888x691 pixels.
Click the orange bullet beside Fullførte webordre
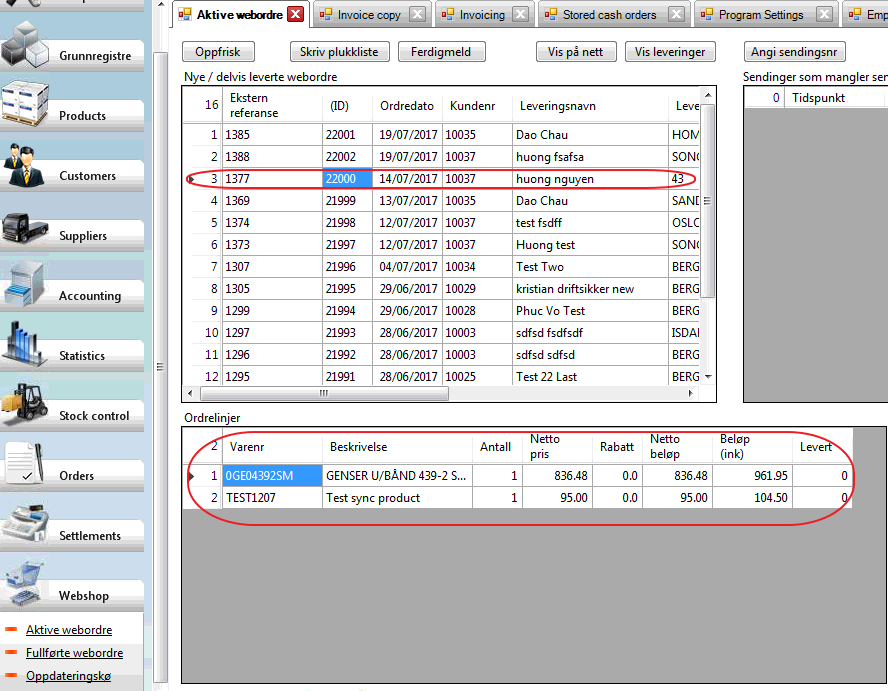coord(11,652)
